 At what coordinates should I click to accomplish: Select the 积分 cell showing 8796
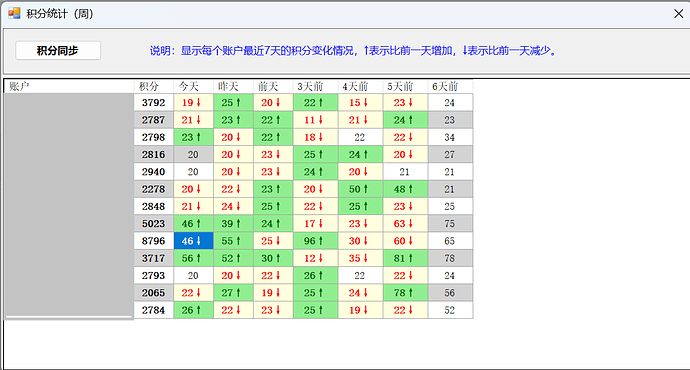pyautogui.click(x=154, y=241)
